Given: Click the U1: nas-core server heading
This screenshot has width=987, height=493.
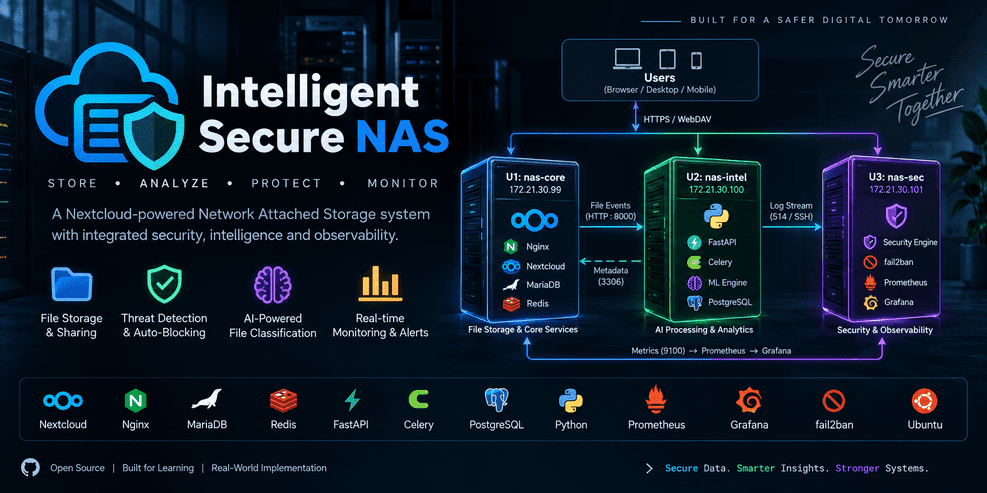Looking at the screenshot, I should pyautogui.click(x=534, y=178).
